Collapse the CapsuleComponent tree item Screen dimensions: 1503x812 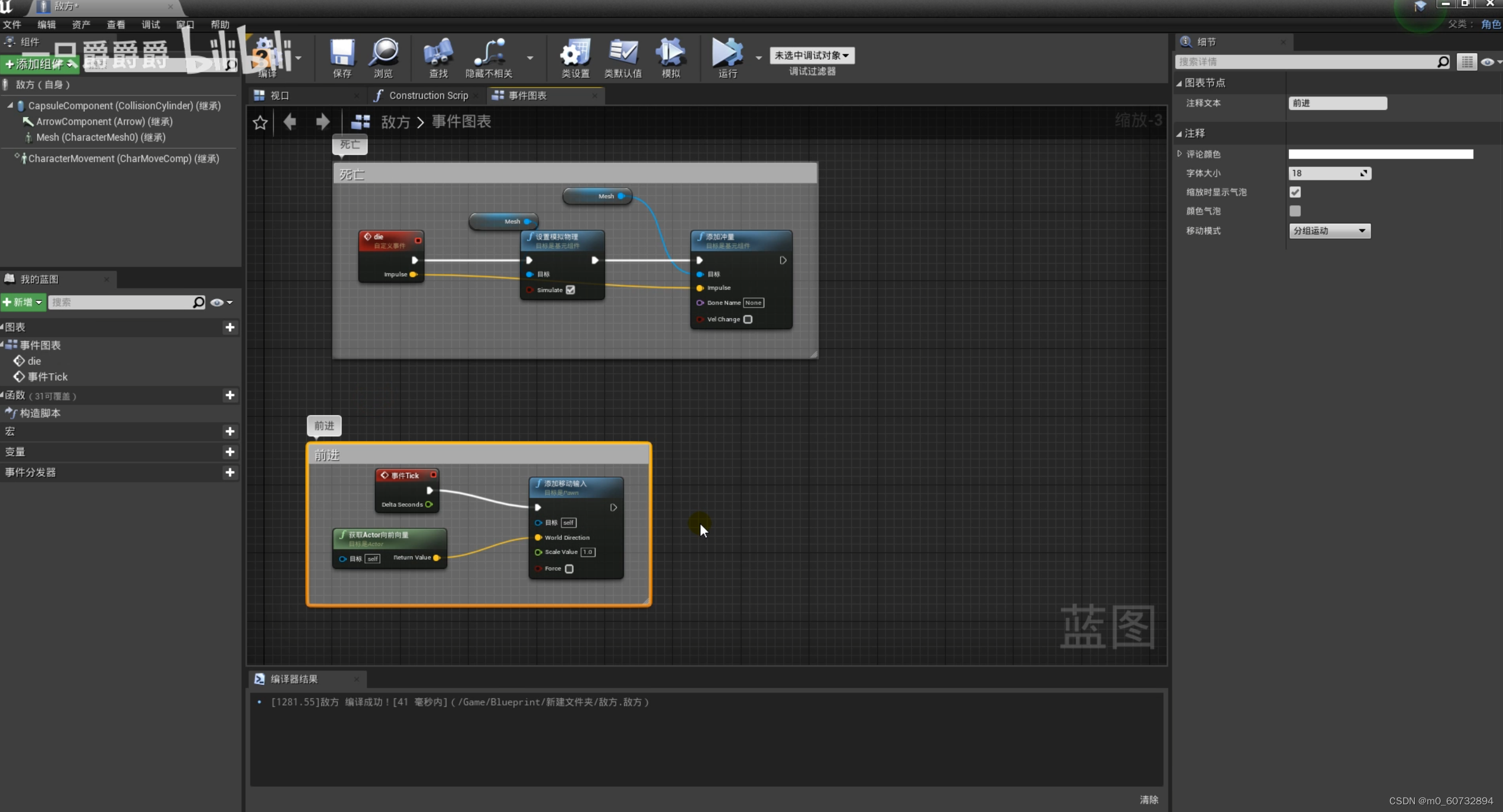(10, 105)
